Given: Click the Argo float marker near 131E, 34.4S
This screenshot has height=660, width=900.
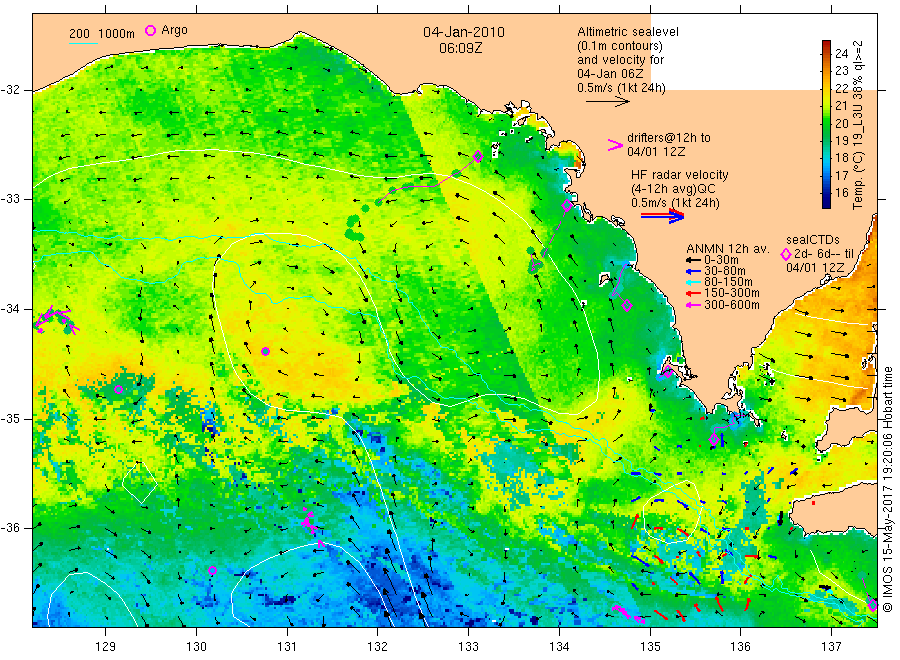Looking at the screenshot, I should (265, 351).
